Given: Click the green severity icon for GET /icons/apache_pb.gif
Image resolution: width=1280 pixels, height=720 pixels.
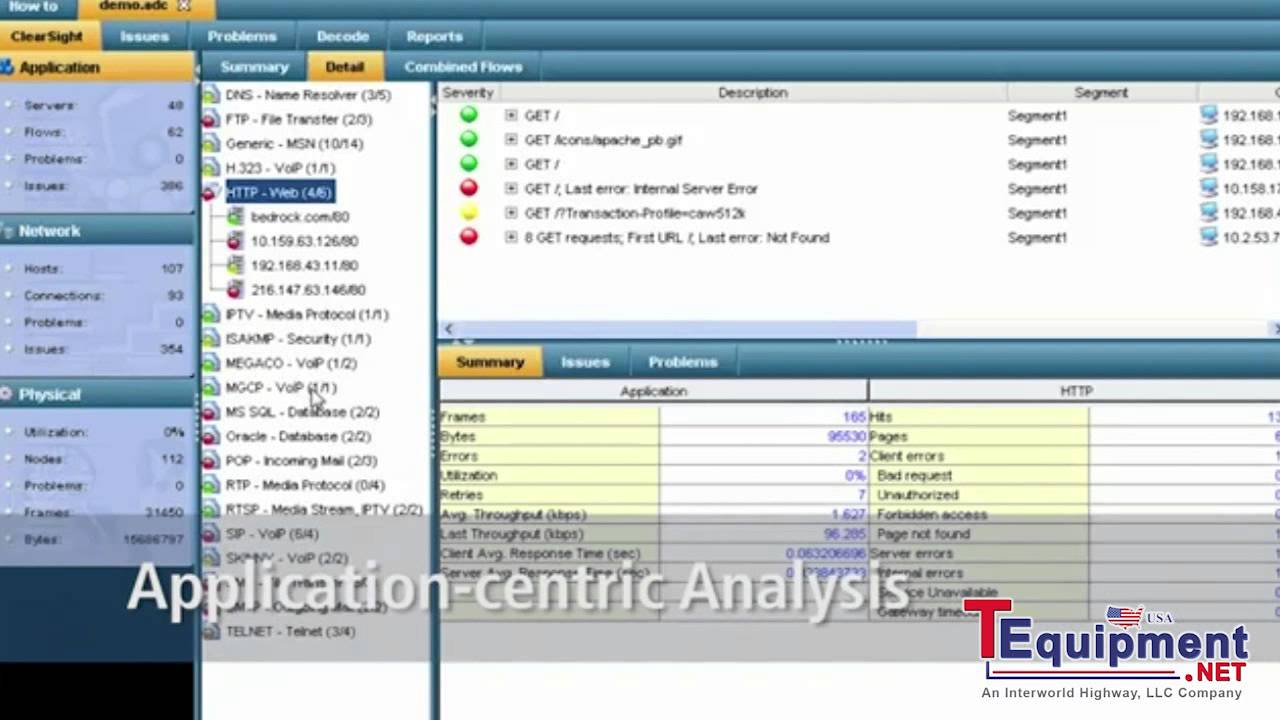Looking at the screenshot, I should (x=468, y=140).
